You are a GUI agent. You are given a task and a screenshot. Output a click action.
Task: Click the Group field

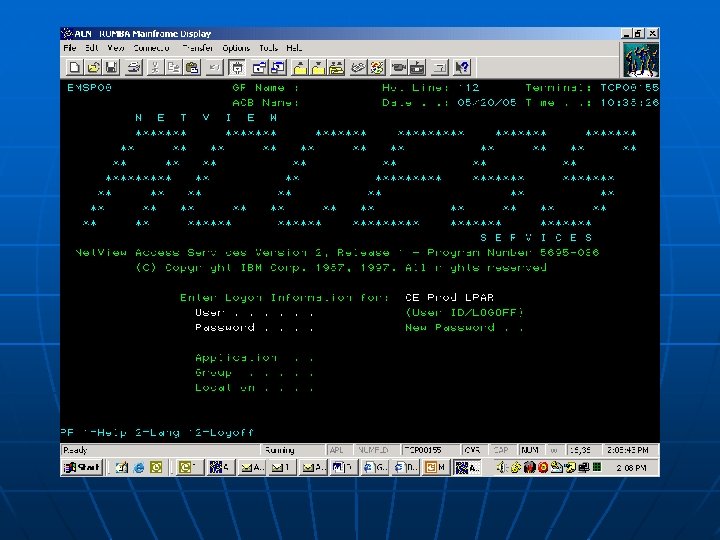pos(254,372)
